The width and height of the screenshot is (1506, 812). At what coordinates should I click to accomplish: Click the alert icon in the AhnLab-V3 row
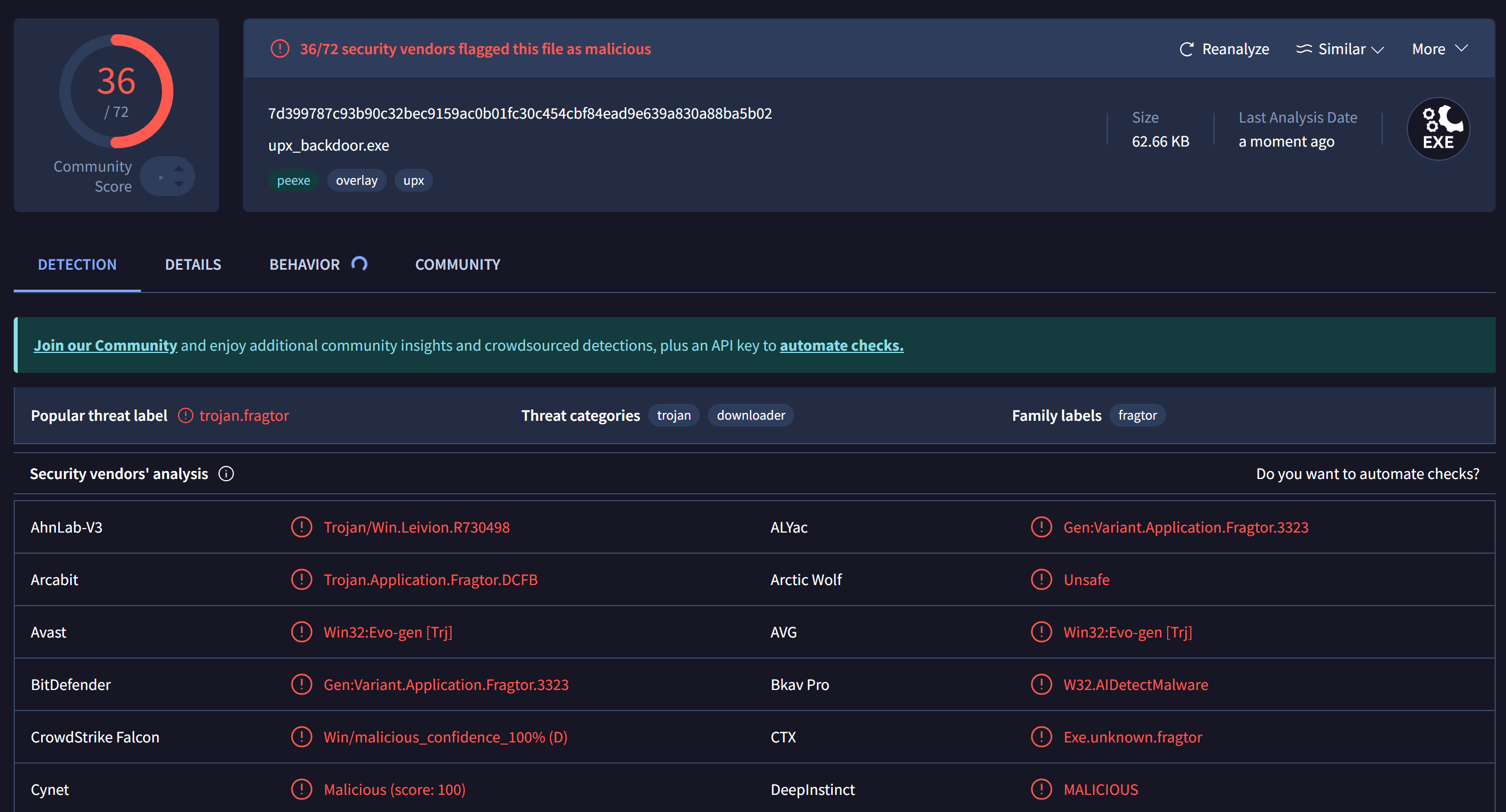(302, 527)
